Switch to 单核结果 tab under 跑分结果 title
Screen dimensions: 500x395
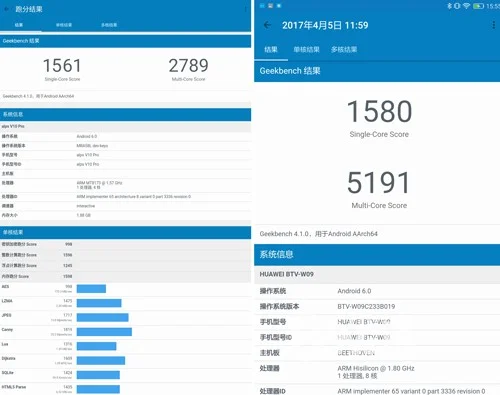click(64, 25)
